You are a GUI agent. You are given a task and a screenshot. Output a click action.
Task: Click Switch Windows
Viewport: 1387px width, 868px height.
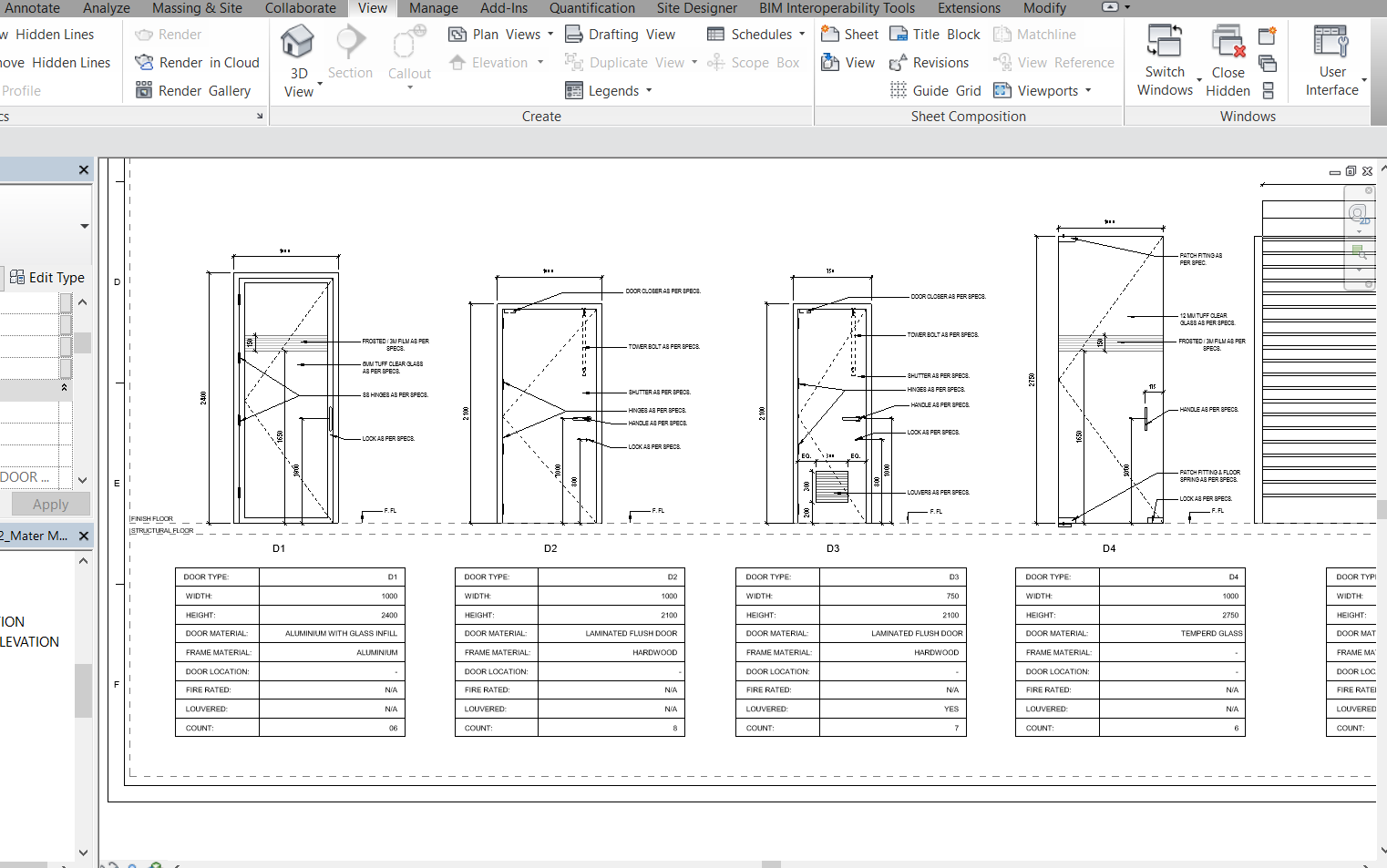click(1165, 59)
